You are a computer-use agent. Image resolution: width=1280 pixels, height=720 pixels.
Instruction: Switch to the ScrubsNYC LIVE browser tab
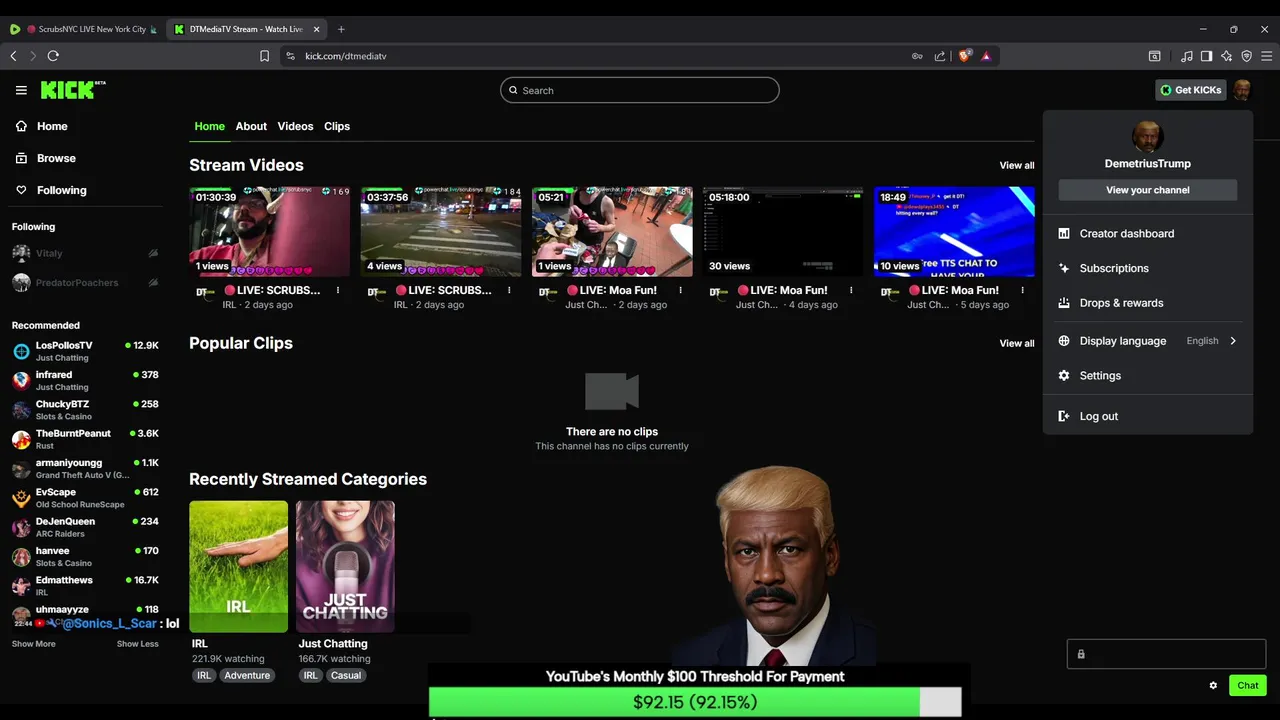click(x=84, y=29)
